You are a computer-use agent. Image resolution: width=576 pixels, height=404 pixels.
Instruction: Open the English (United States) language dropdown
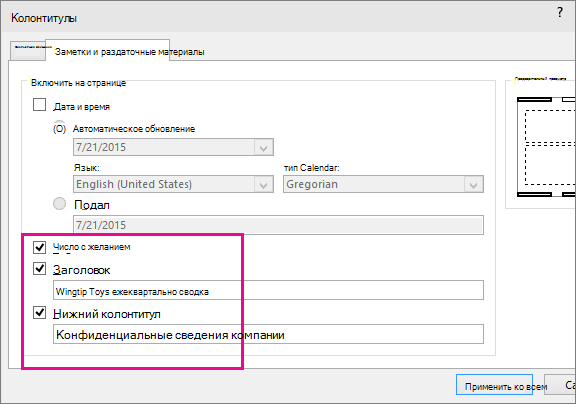pos(173,184)
